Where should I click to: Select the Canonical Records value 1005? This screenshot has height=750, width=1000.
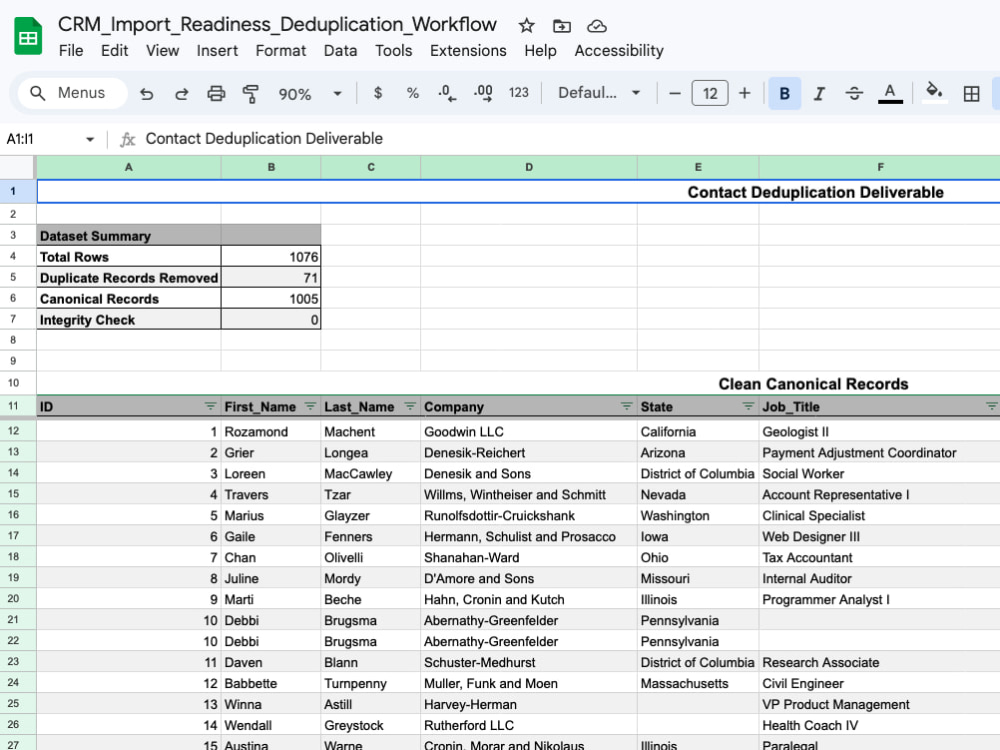click(x=271, y=299)
